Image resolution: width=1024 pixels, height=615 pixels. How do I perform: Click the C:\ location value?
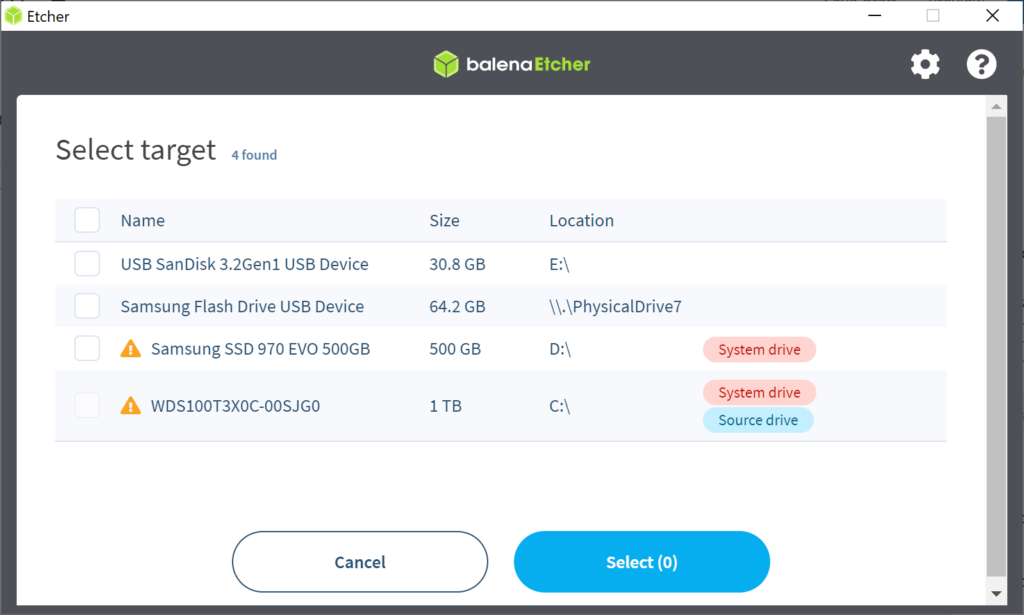(x=560, y=406)
